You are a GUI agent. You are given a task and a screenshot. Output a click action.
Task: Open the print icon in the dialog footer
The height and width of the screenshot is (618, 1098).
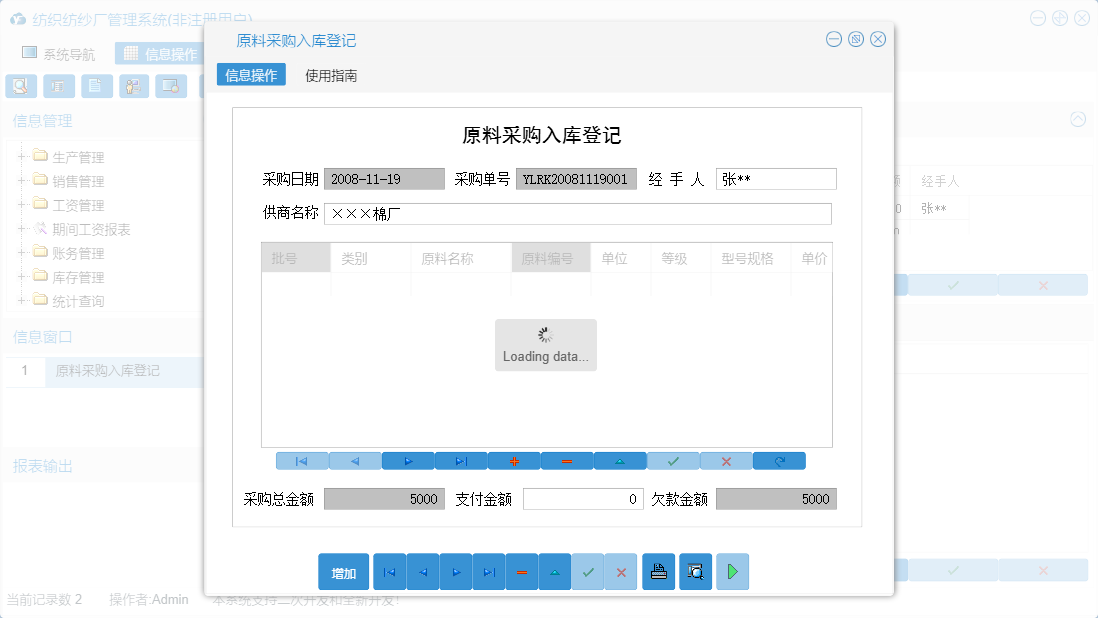click(x=659, y=571)
